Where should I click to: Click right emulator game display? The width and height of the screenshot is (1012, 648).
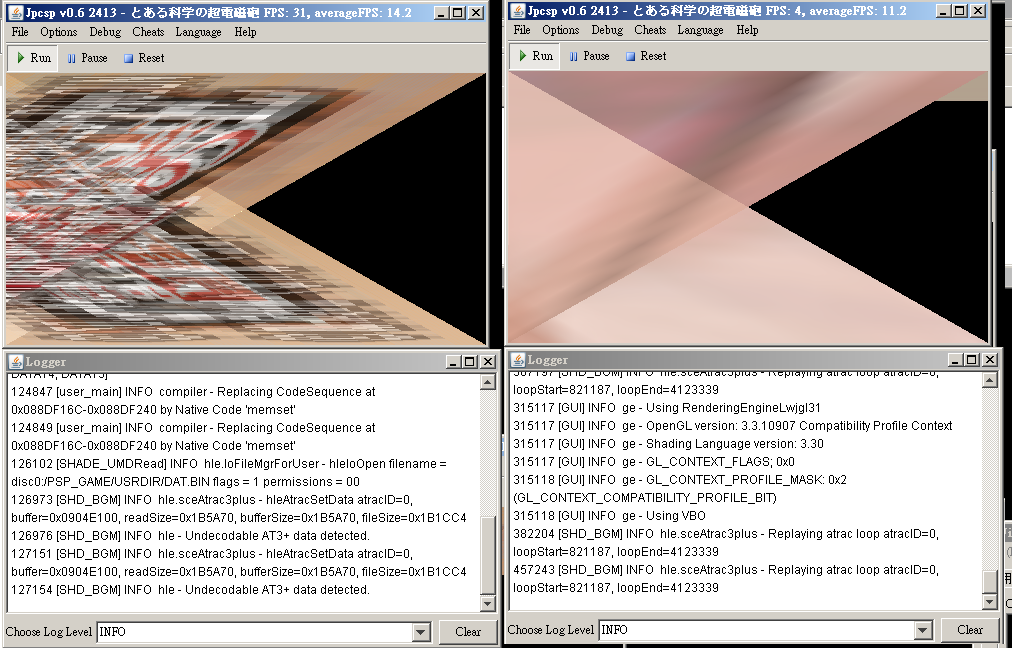pyautogui.click(x=748, y=207)
